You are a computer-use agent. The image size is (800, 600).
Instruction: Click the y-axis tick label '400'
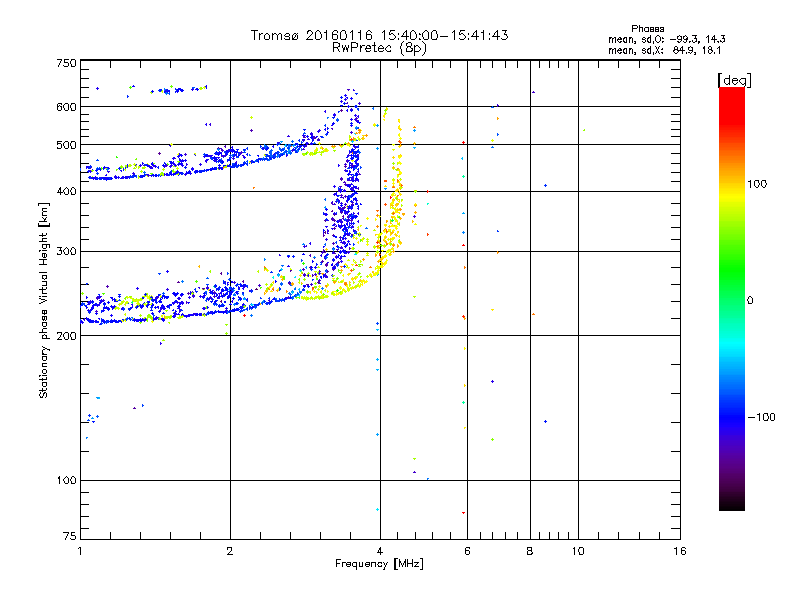pos(66,191)
